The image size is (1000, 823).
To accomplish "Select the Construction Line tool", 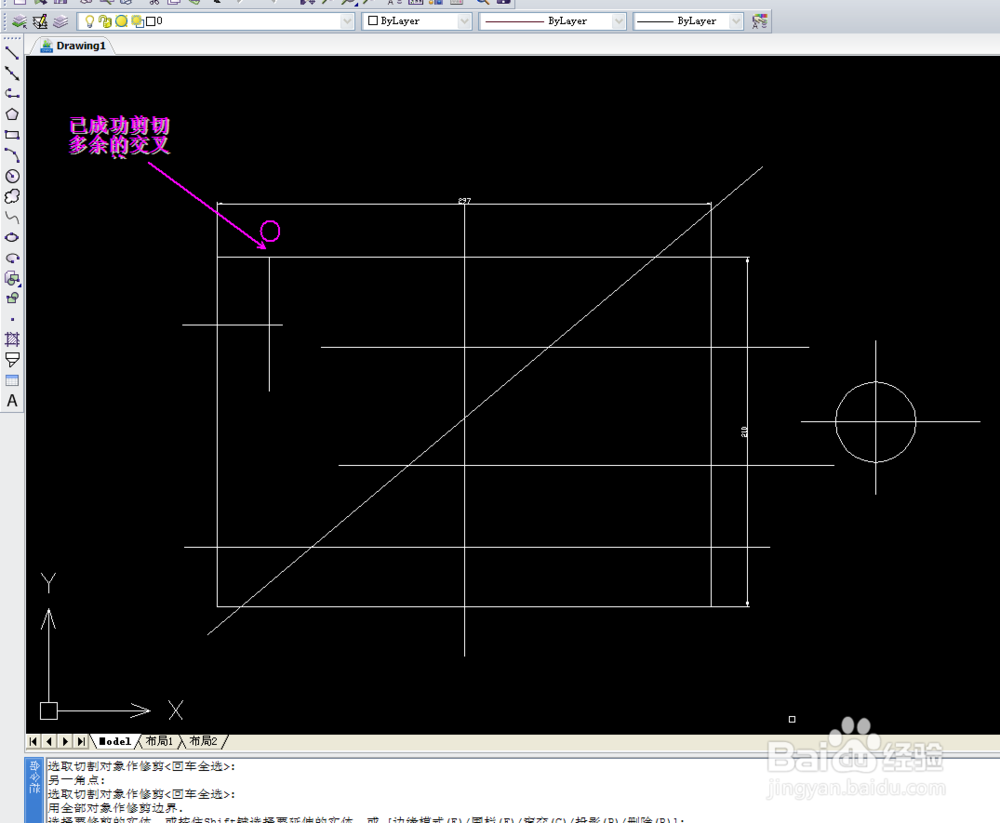I will [x=11, y=73].
